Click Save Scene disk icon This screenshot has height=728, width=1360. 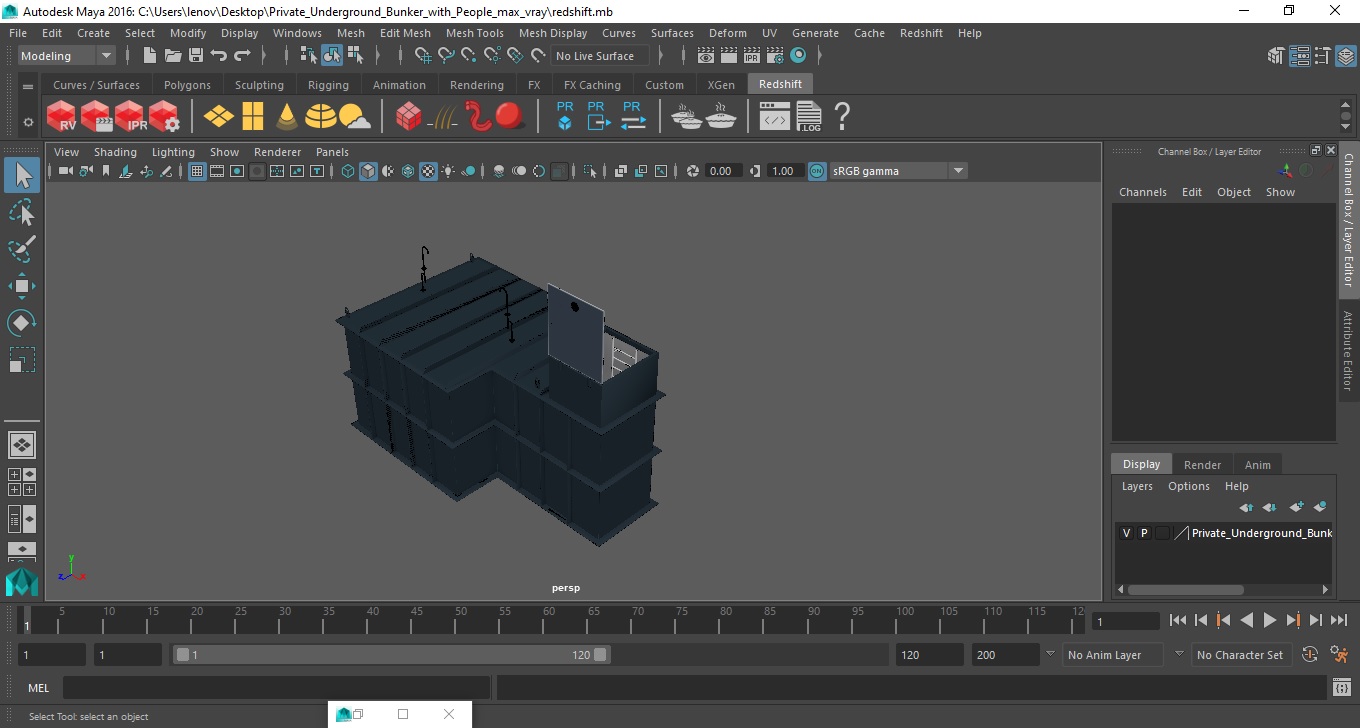[x=196, y=56]
